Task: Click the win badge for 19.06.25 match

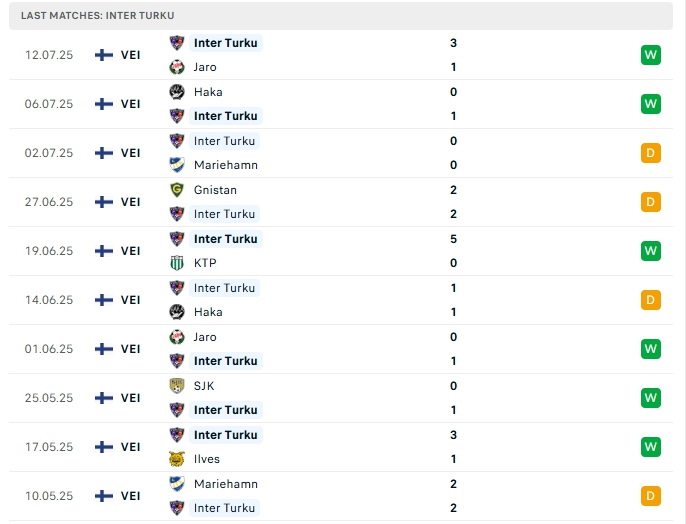Action: tap(651, 251)
